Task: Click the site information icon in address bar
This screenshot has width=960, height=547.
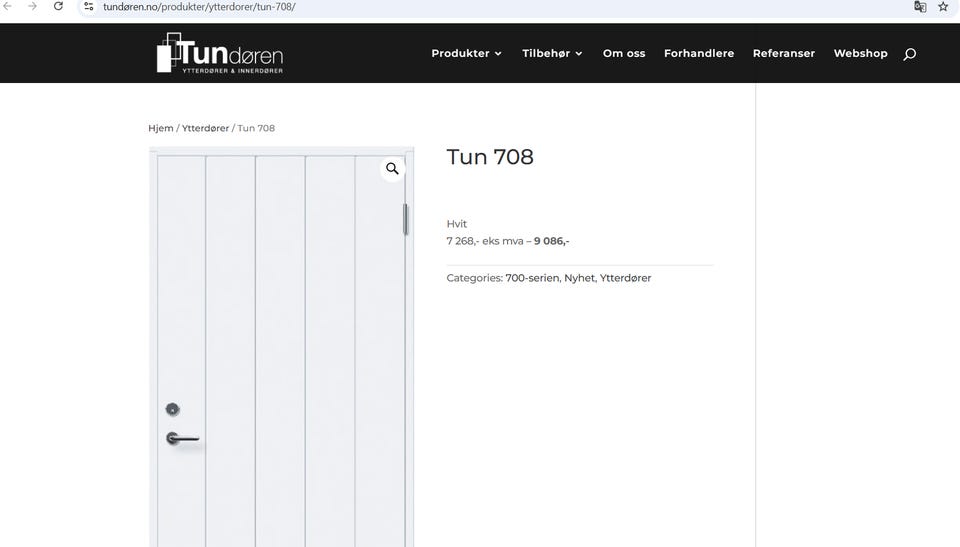Action: (89, 6)
